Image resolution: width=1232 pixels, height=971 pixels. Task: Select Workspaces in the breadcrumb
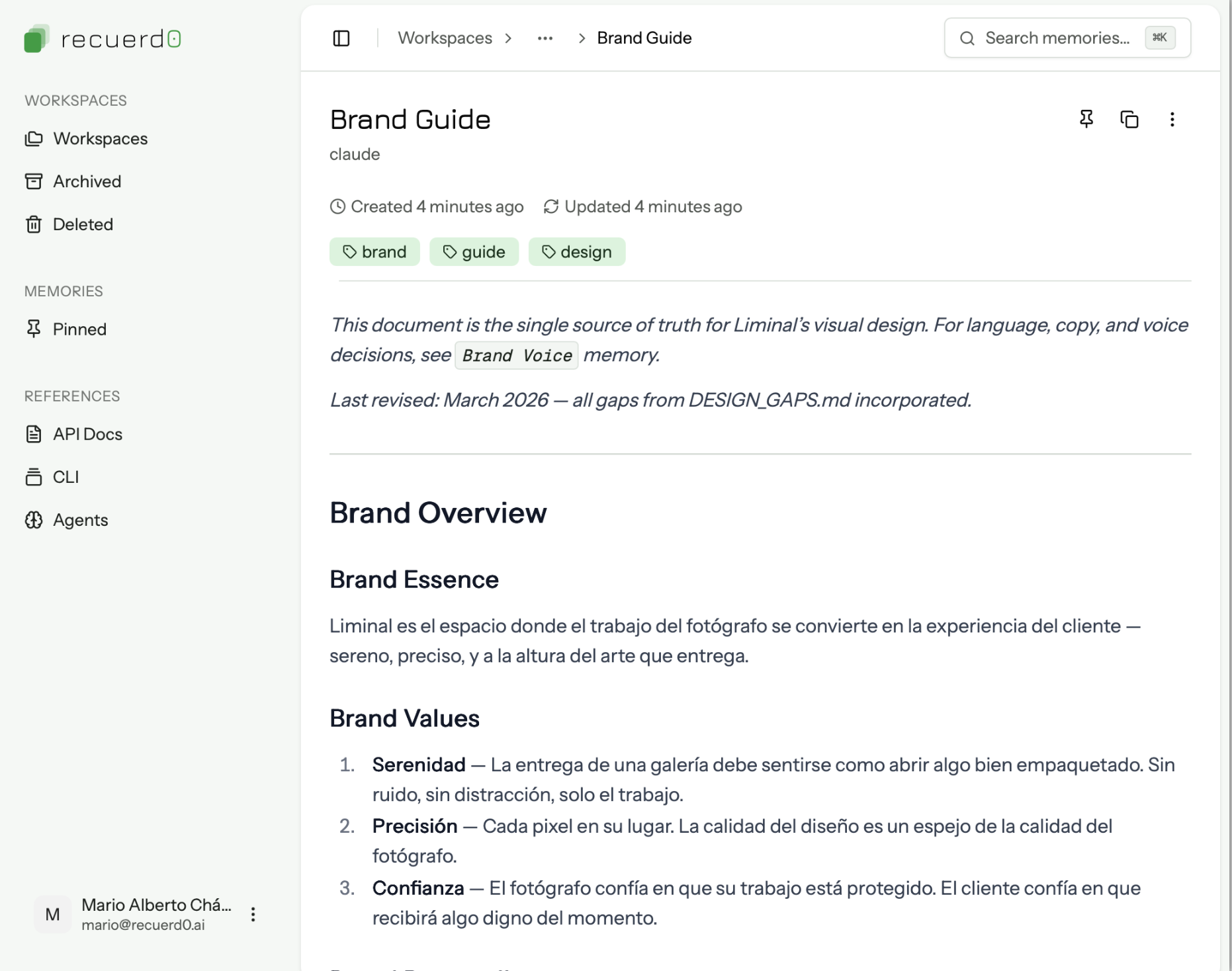pyautogui.click(x=445, y=38)
